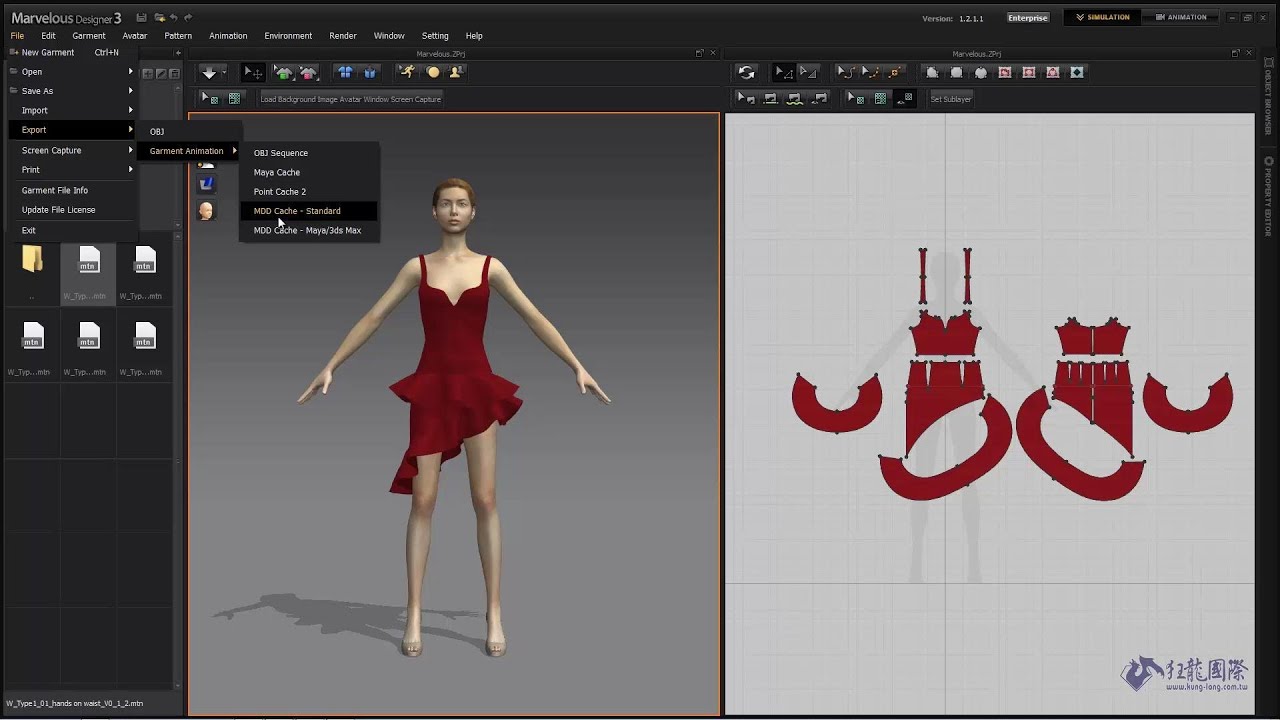Click the Set Sublayer button
The height and width of the screenshot is (720, 1280).
(x=951, y=99)
